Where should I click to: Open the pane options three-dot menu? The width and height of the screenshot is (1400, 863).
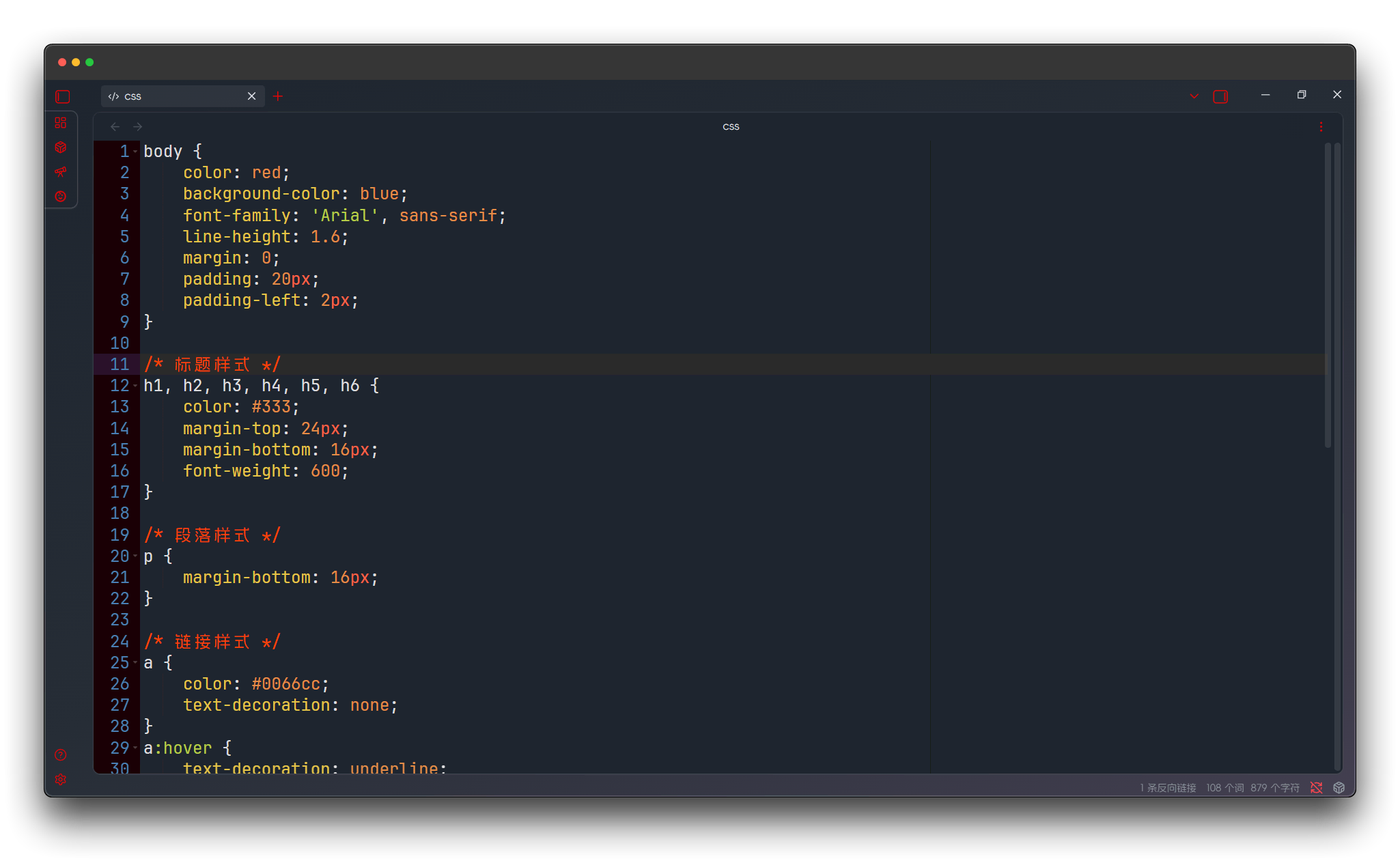point(1321,126)
